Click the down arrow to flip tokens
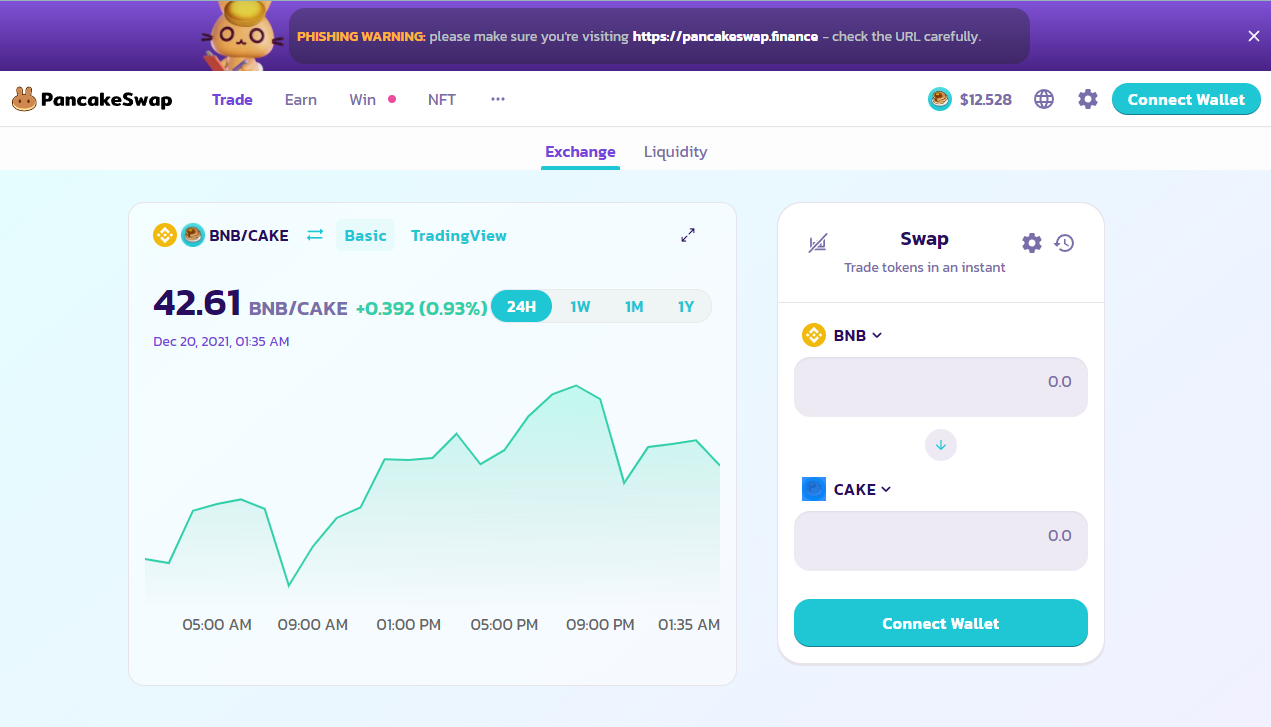Viewport: 1271px width, 727px height. click(x=941, y=444)
